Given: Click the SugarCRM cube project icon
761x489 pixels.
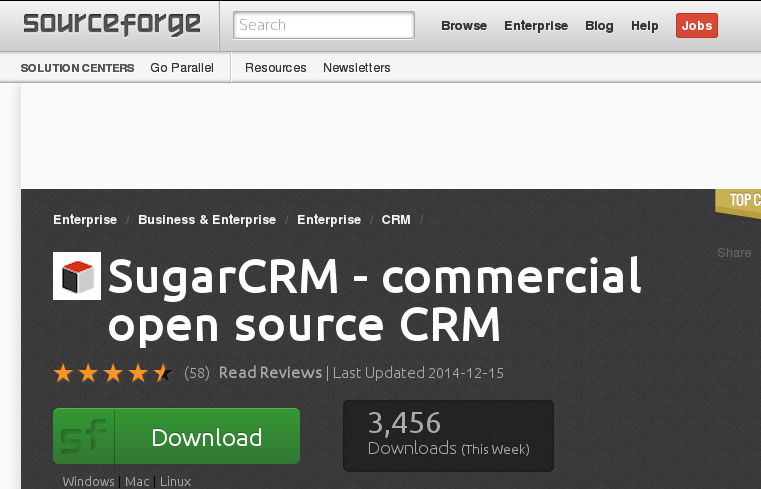Looking at the screenshot, I should [x=77, y=276].
